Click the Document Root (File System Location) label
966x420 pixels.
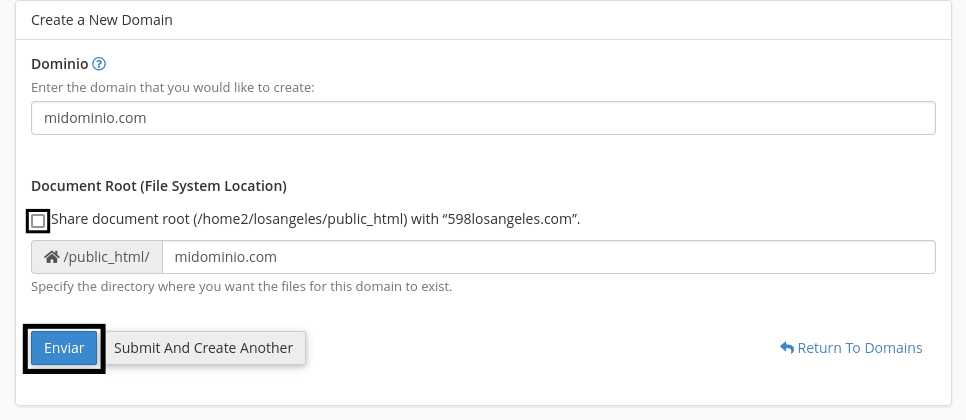(159, 186)
